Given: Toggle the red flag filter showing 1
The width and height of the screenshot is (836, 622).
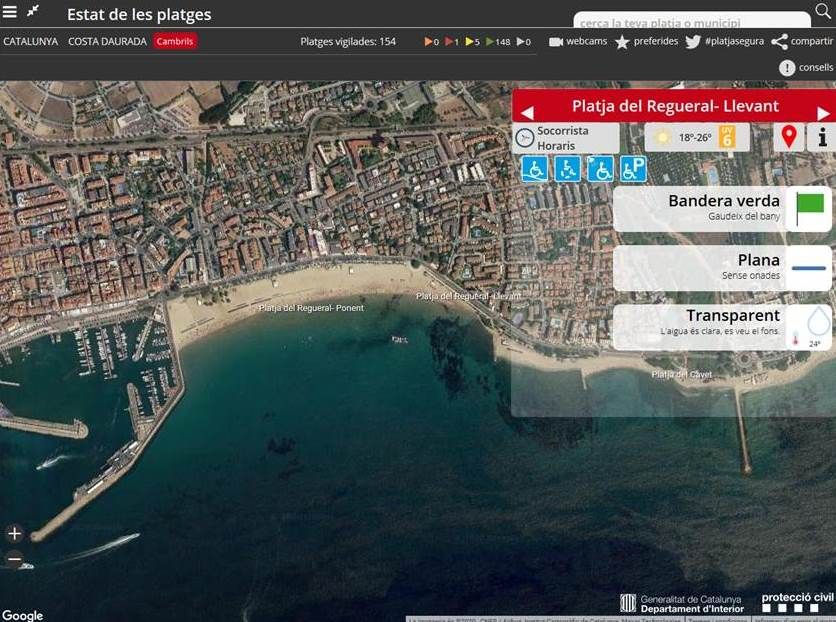Looking at the screenshot, I should (452, 42).
